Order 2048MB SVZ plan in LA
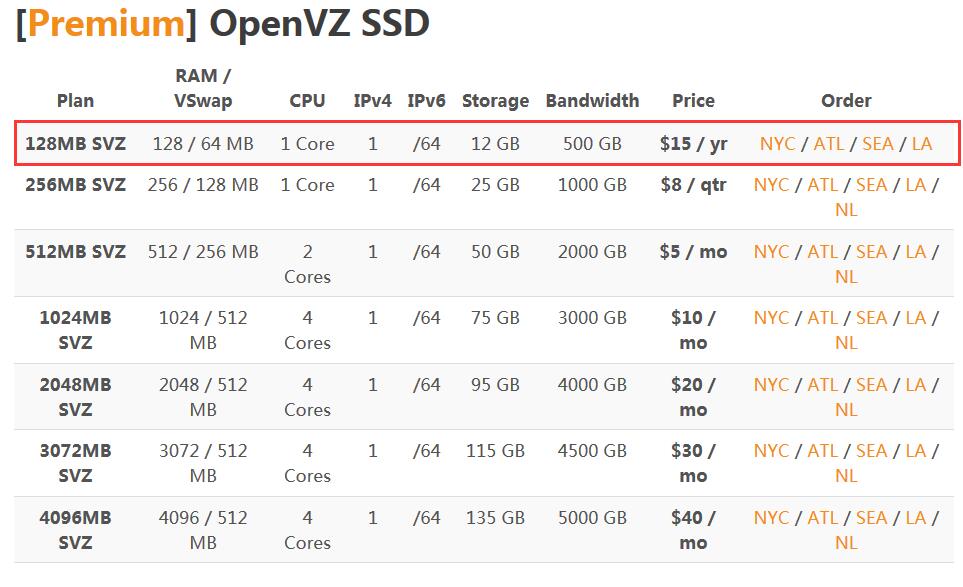 916,385
